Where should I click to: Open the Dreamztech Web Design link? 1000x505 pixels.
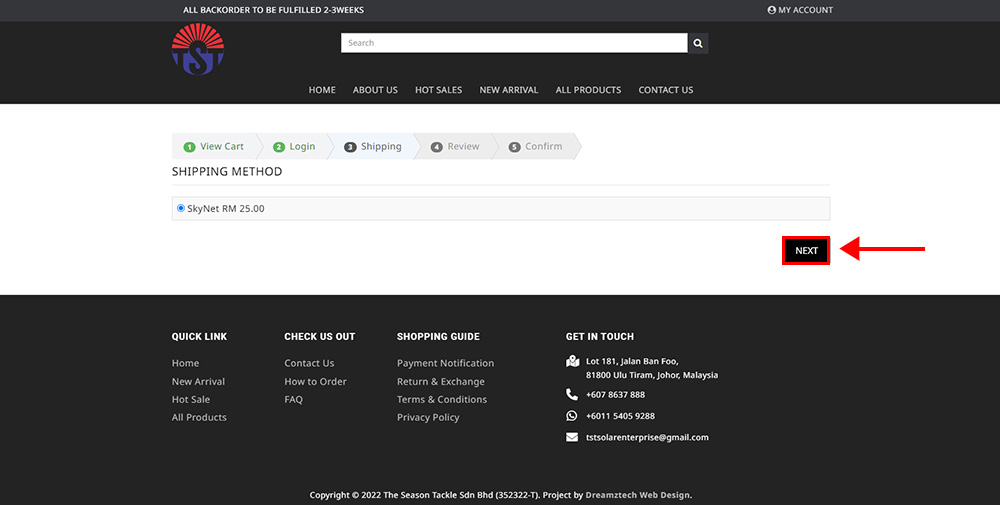[x=638, y=495]
